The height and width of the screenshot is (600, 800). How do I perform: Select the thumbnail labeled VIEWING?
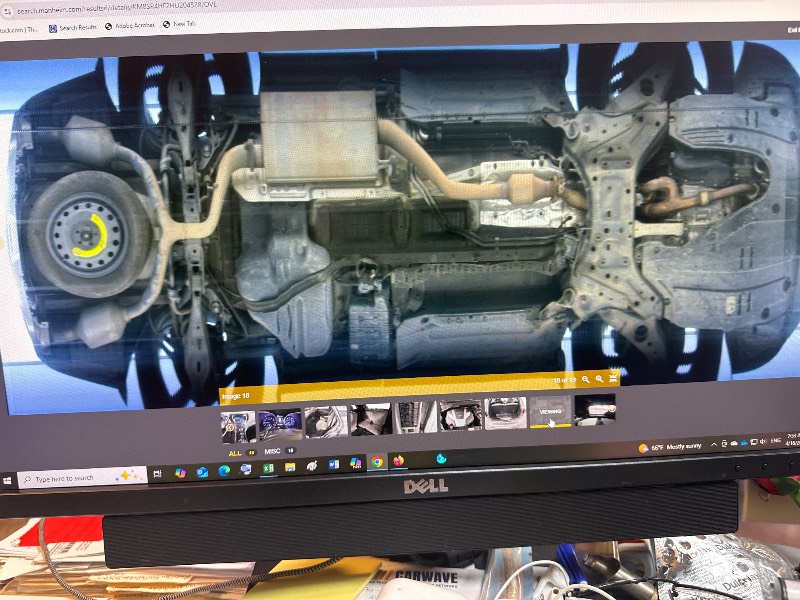tap(550, 411)
